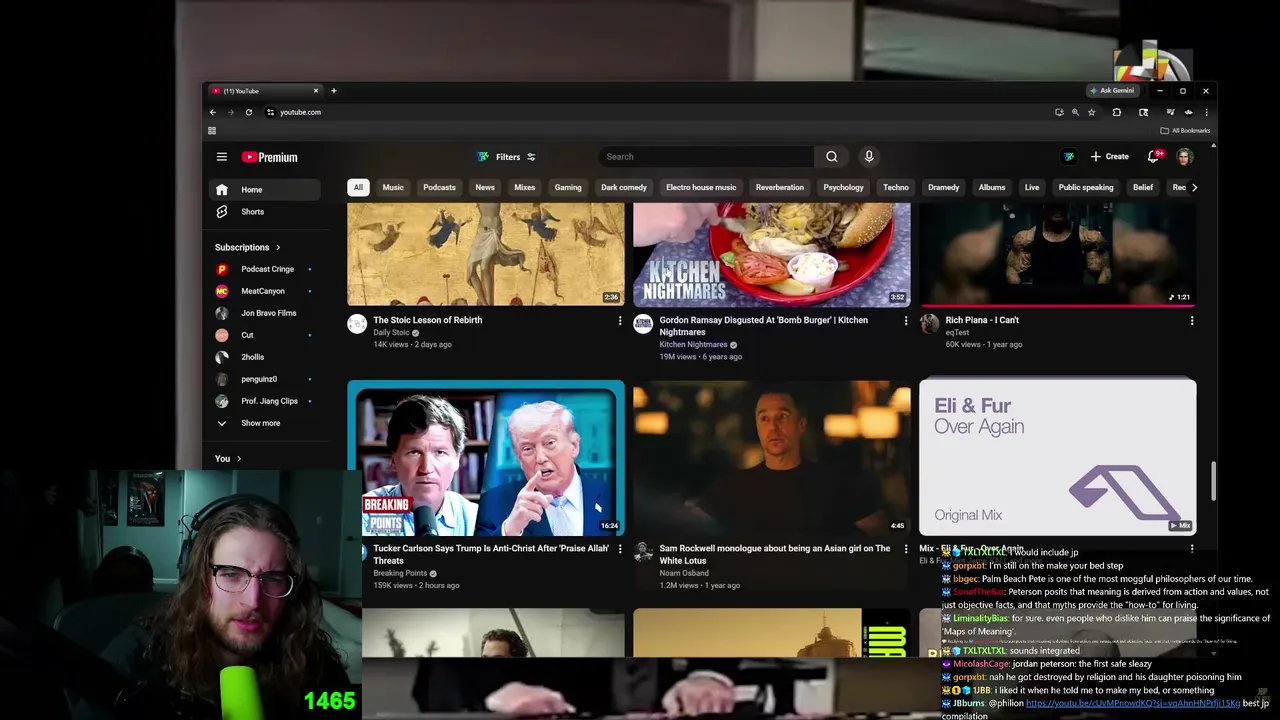Open a new browser tab
Image resolution: width=1280 pixels, height=720 pixels.
pyautogui.click(x=334, y=91)
